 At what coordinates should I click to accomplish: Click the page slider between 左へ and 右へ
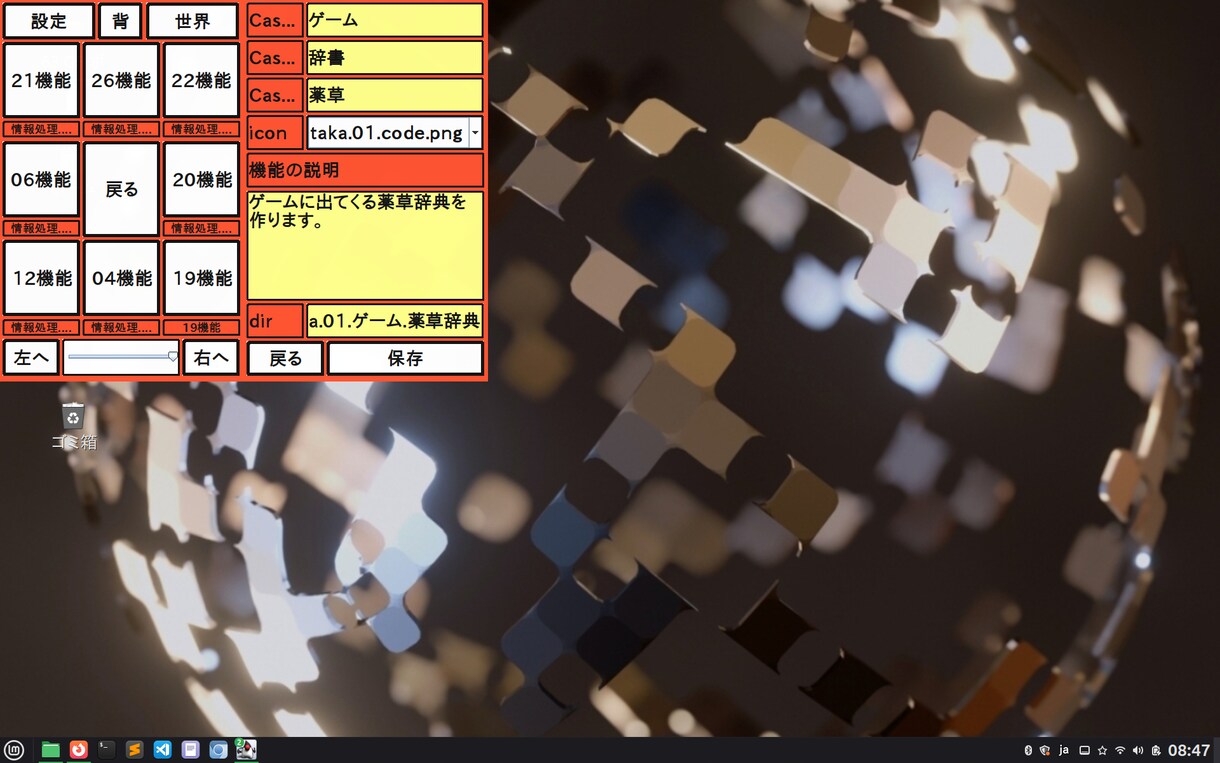[x=121, y=357]
